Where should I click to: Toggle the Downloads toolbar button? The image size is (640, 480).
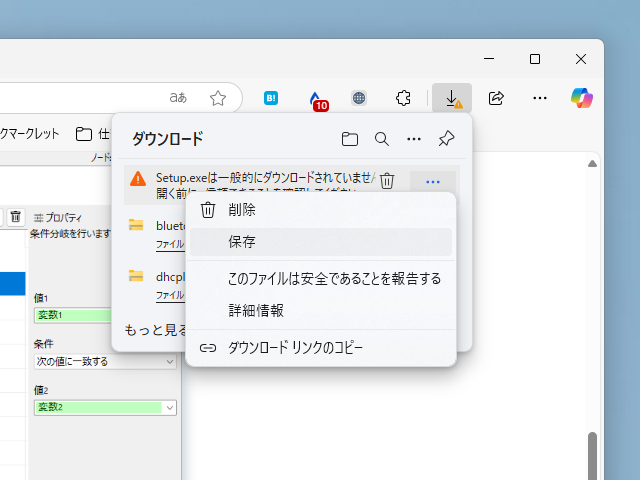452,98
